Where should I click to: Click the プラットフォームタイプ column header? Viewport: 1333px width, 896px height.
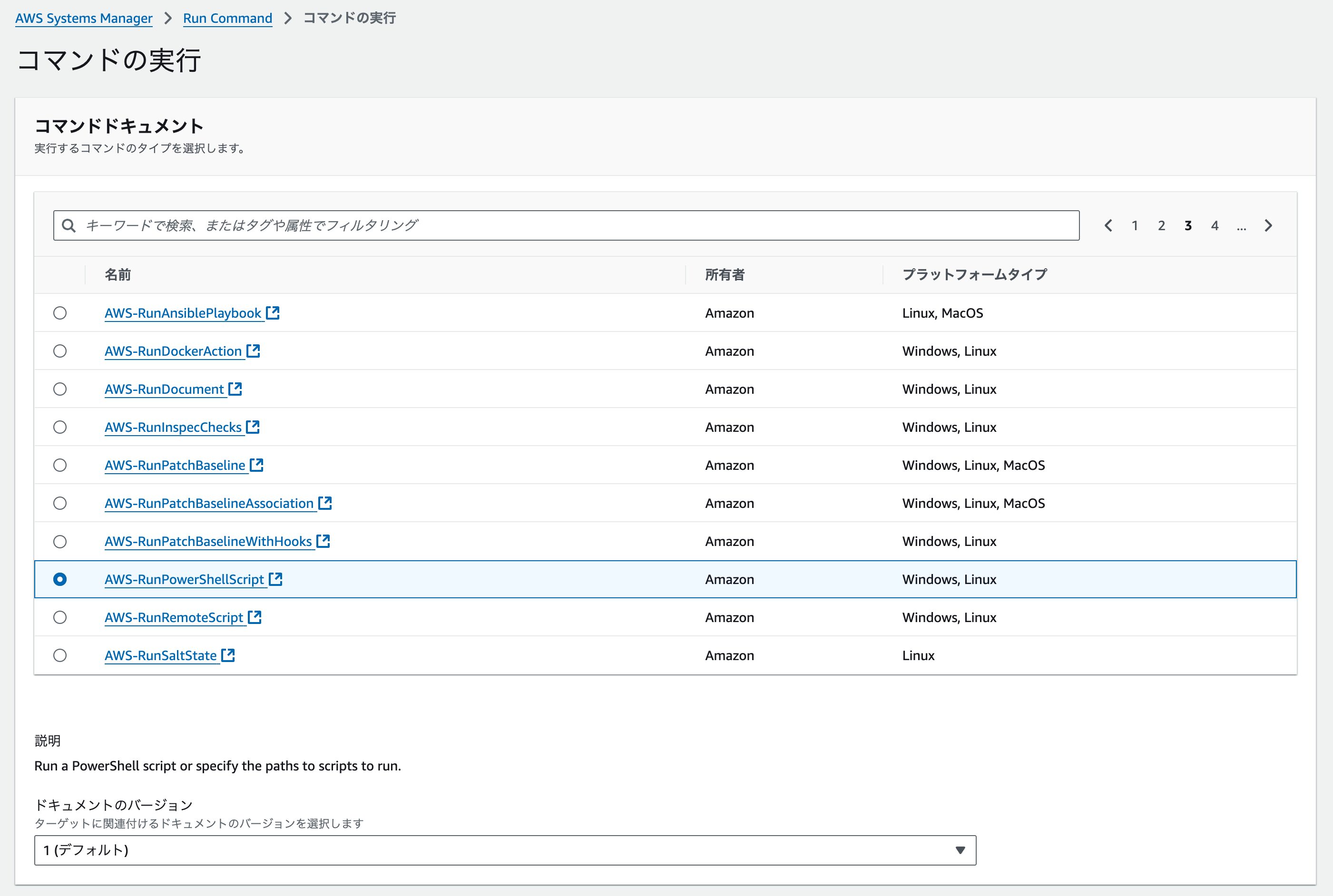point(975,275)
